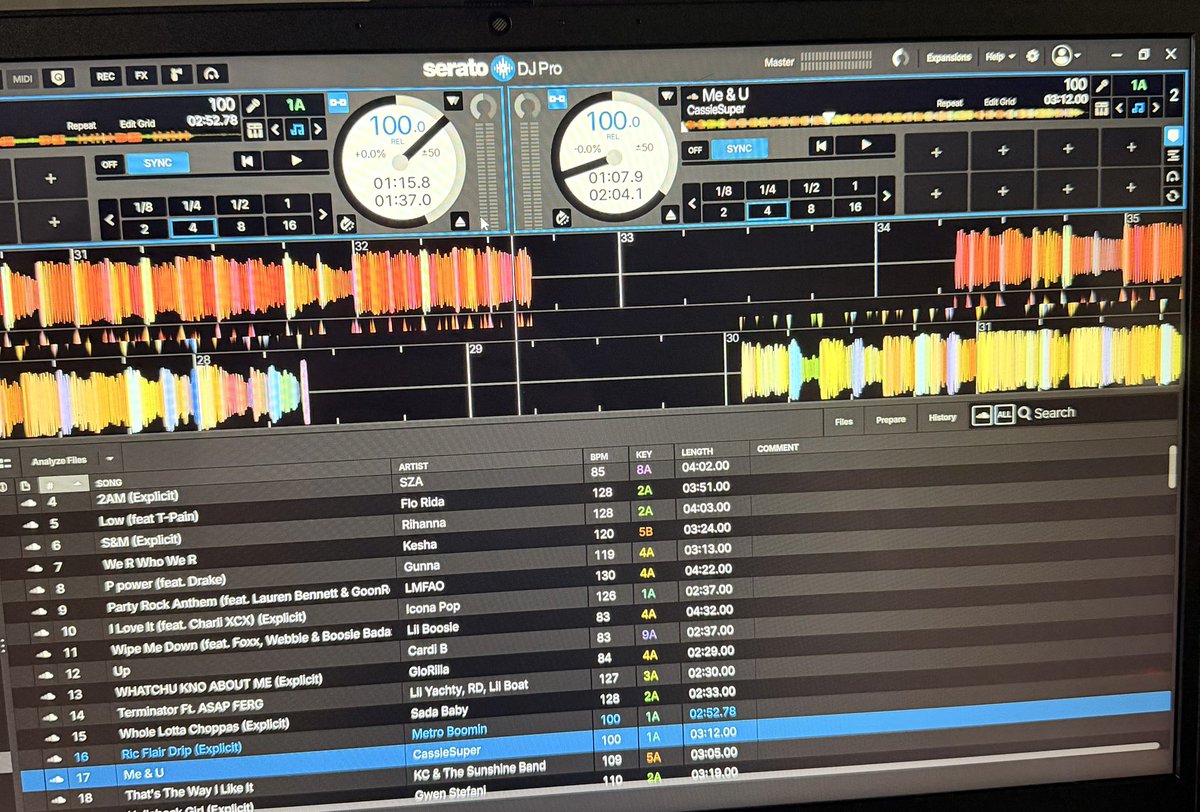This screenshot has width=1200, height=812.
Task: Open the user account profile dropdown
Action: 1065,56
